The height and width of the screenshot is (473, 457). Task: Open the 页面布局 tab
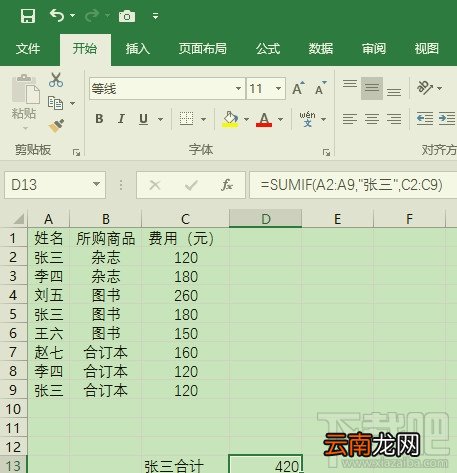coord(202,49)
